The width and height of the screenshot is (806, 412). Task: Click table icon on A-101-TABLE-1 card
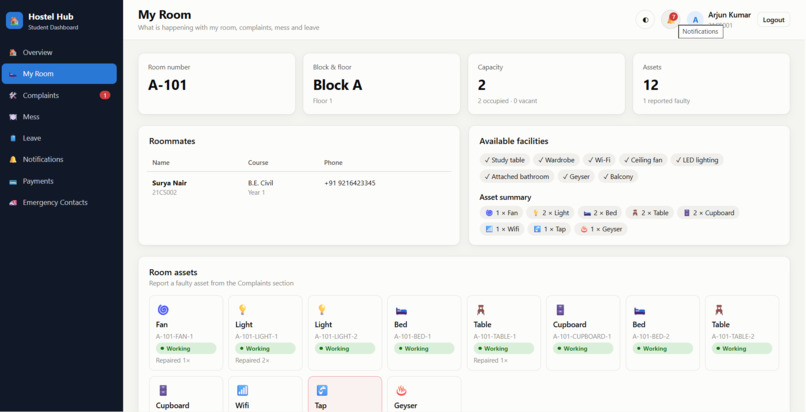tap(481, 310)
